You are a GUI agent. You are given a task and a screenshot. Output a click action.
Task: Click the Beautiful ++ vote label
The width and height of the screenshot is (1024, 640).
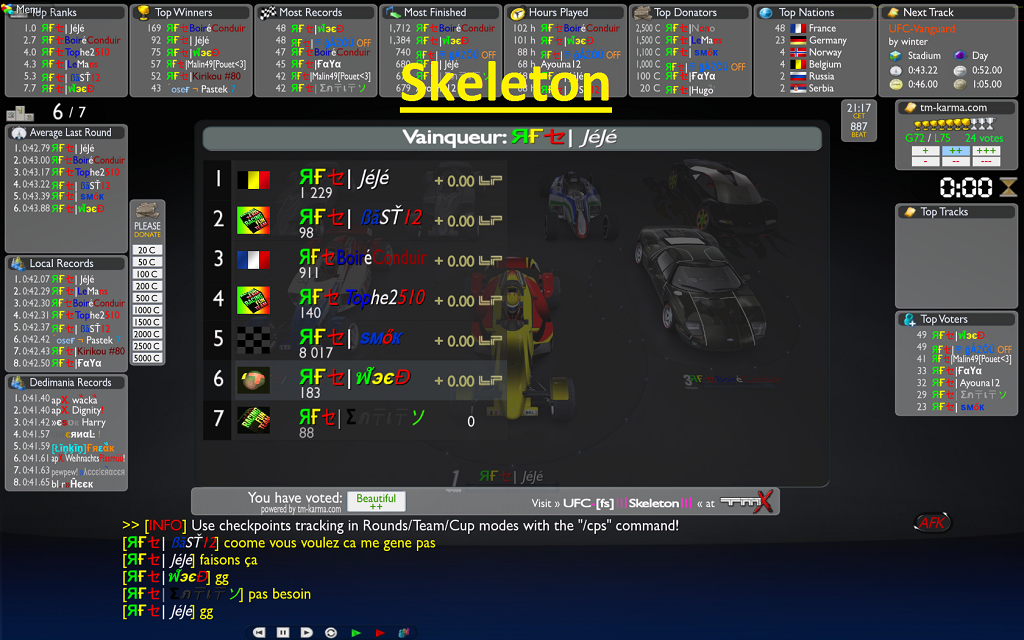click(x=376, y=502)
